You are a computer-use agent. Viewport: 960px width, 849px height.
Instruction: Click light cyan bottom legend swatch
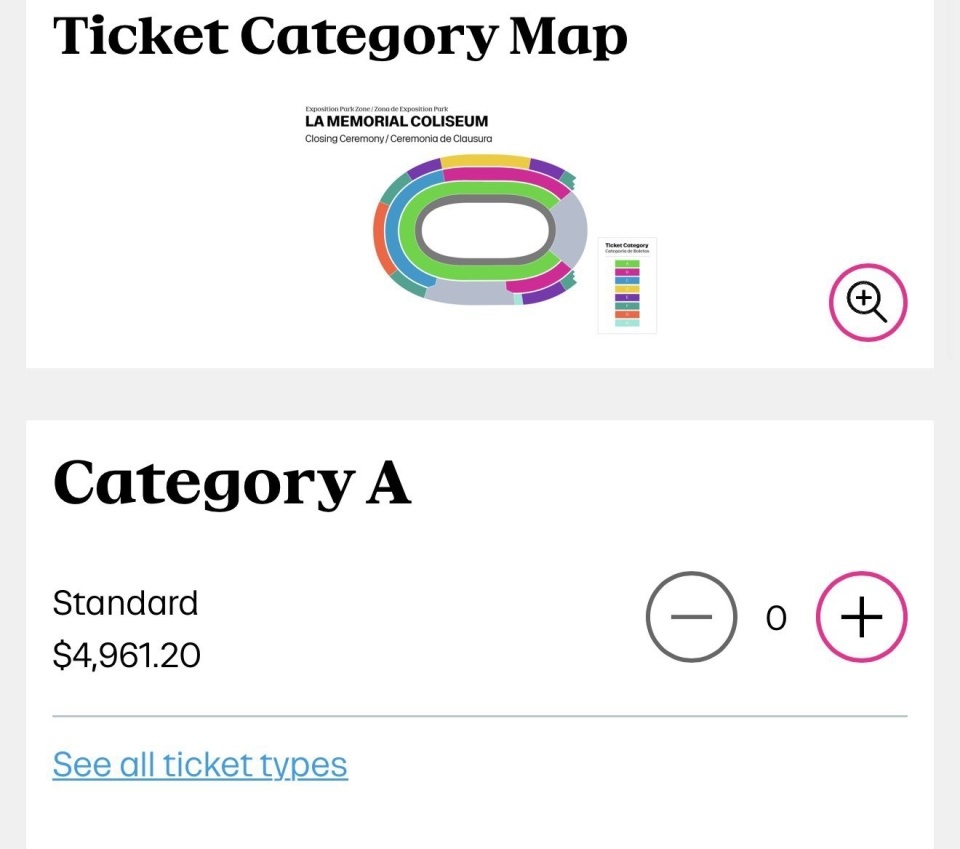point(627,323)
